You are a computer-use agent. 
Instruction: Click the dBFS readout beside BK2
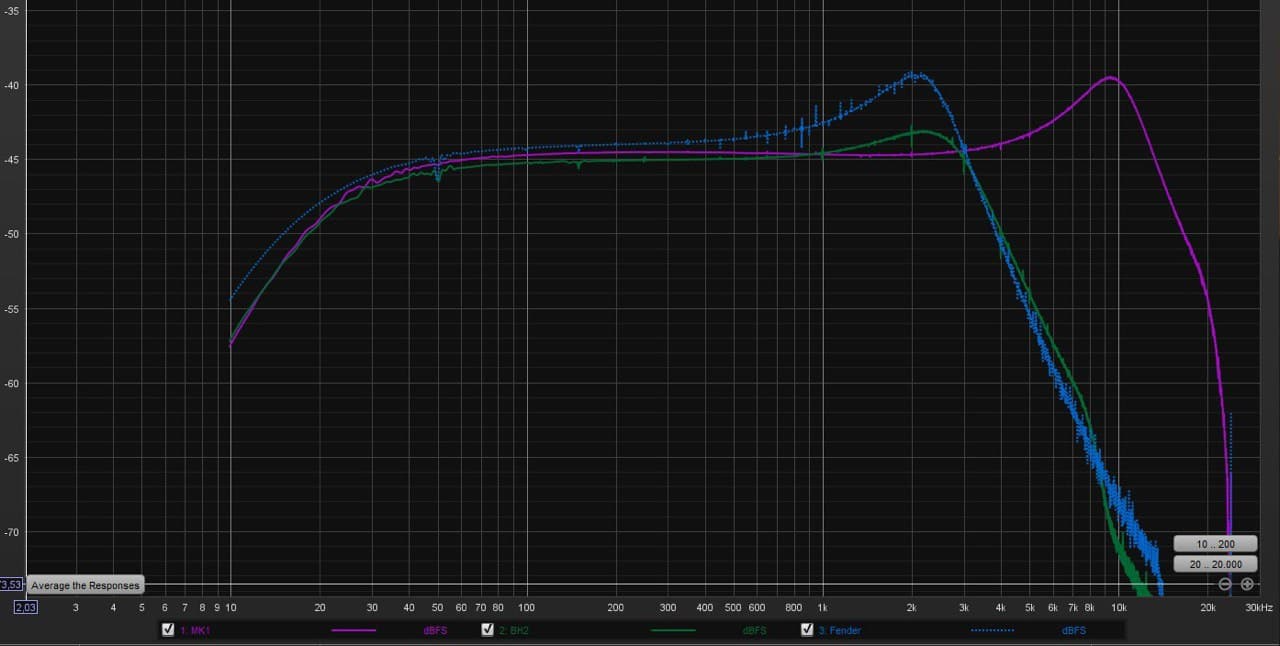[x=754, y=631]
